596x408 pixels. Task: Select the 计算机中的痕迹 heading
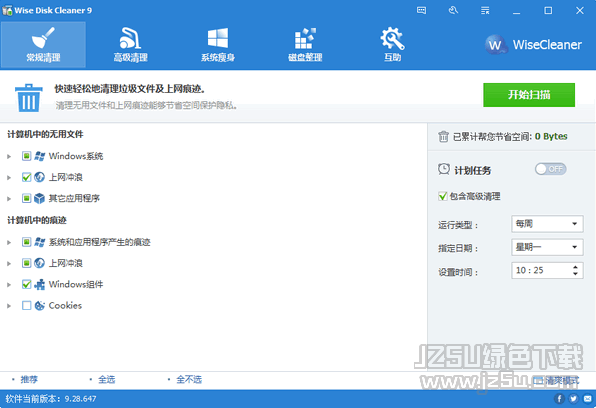tap(37, 220)
